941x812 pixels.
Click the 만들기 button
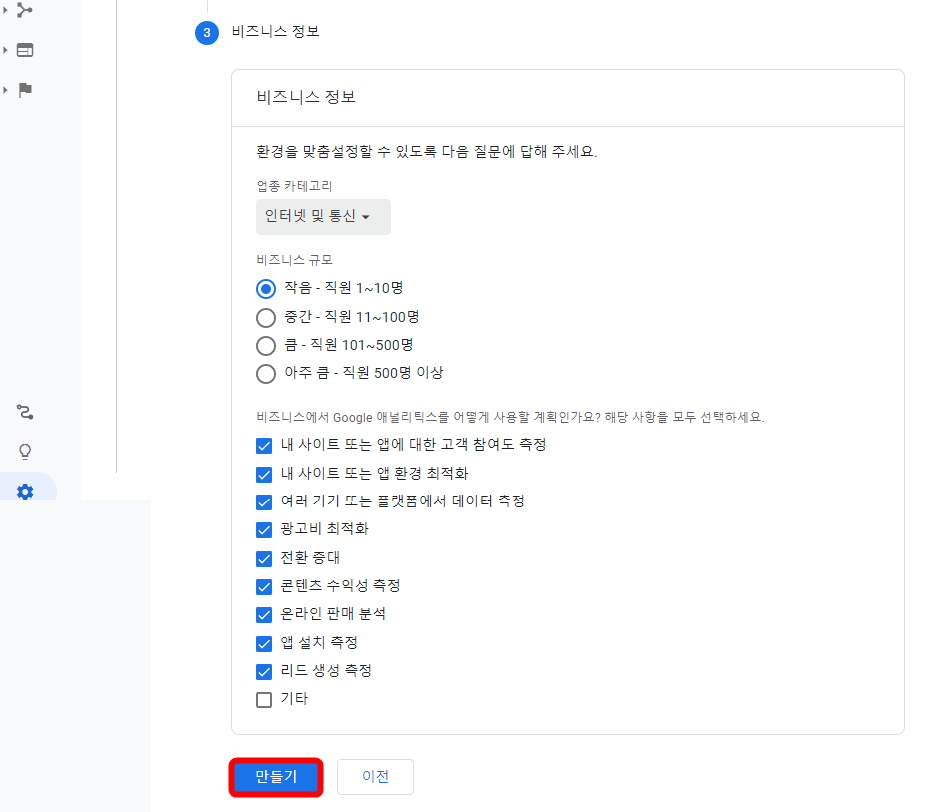coord(276,776)
